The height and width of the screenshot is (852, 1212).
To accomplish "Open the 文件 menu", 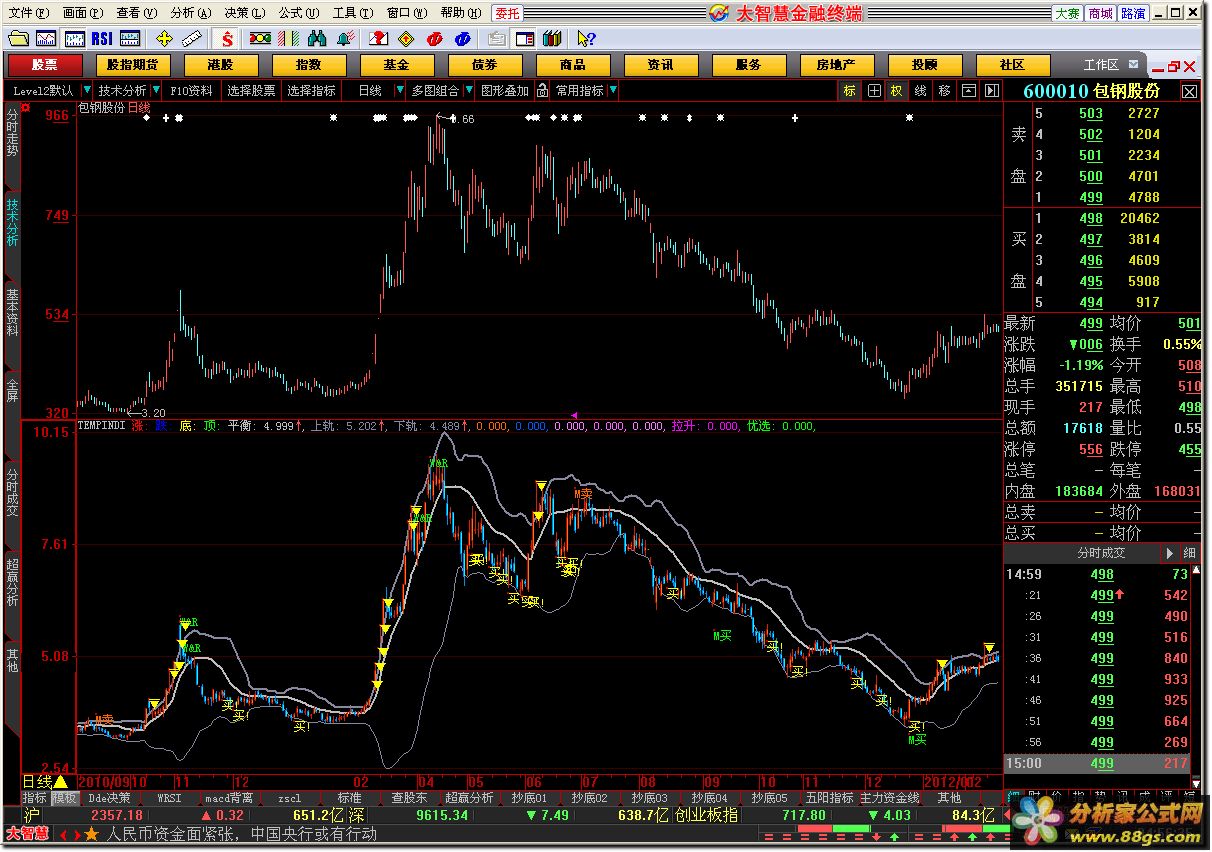I will (27, 13).
